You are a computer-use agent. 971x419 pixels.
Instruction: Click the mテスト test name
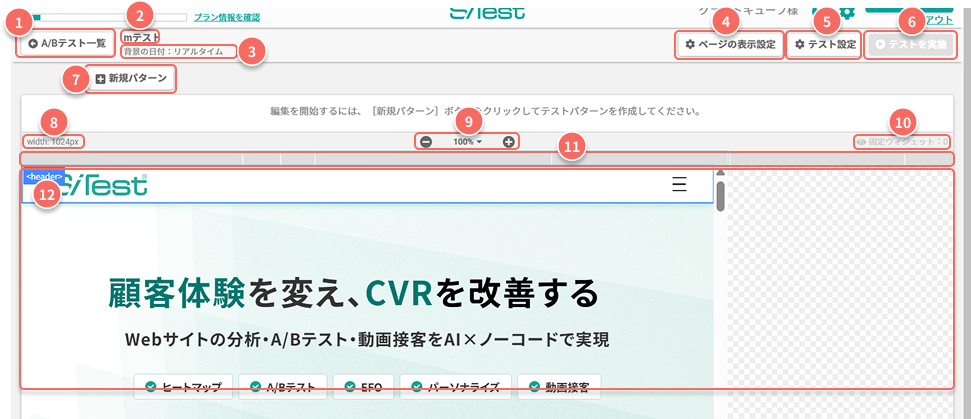tap(141, 37)
